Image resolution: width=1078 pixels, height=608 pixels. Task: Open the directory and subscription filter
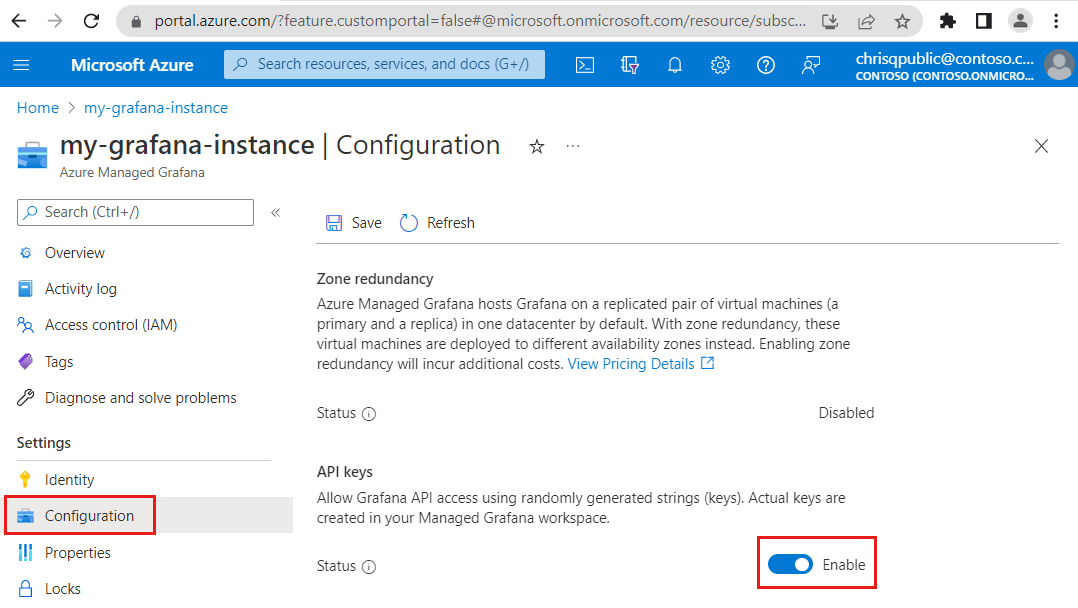point(630,64)
